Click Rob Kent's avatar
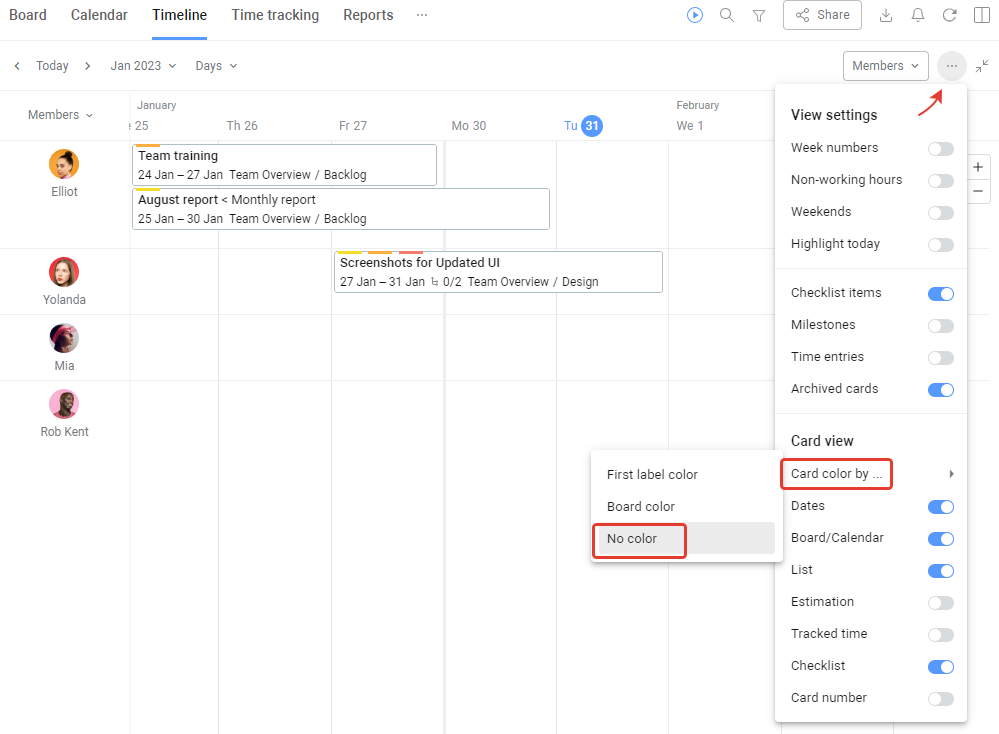Image resolution: width=999 pixels, height=734 pixels. [64, 404]
